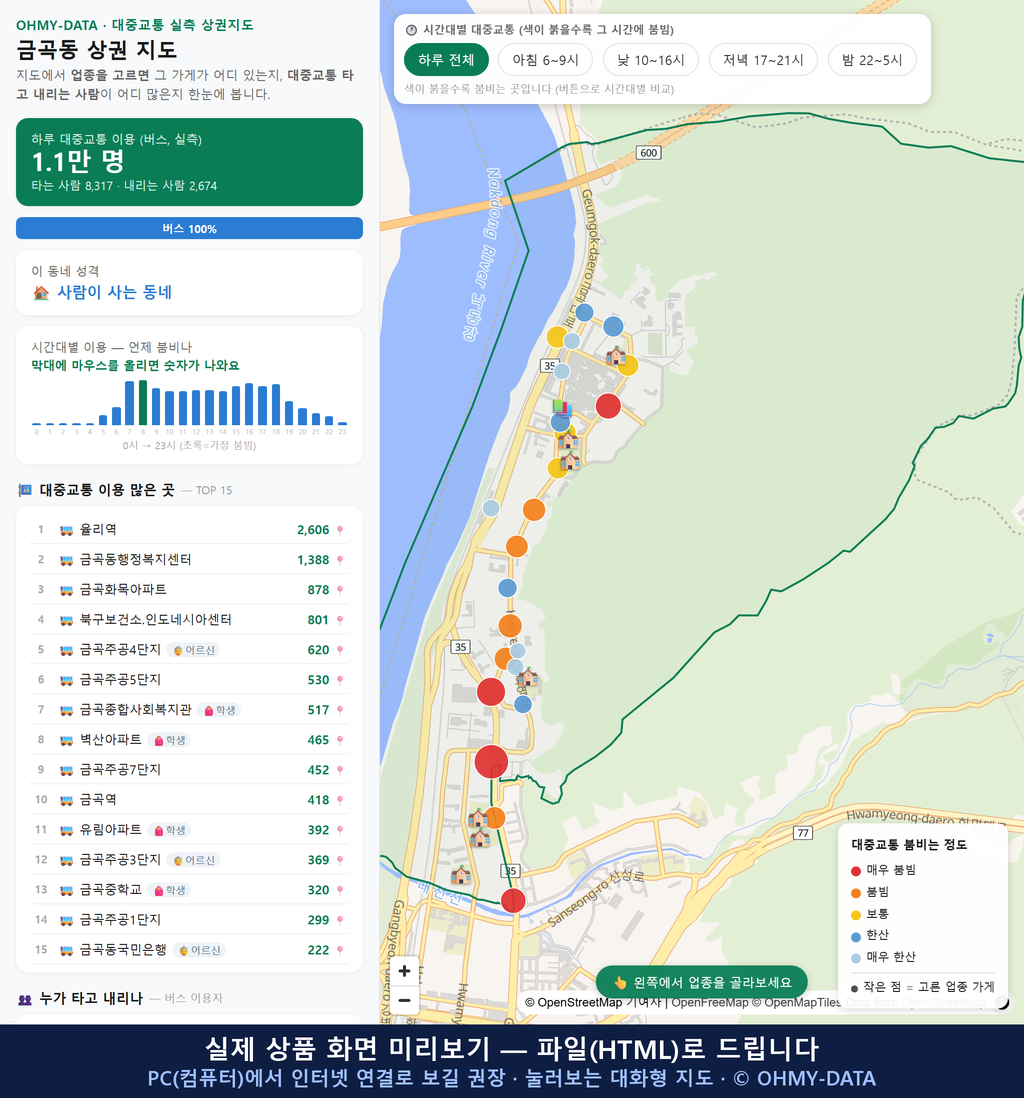1024x1098 pixels.
Task: Click the 1.1만 명 daily ridership card
Action: [189, 162]
